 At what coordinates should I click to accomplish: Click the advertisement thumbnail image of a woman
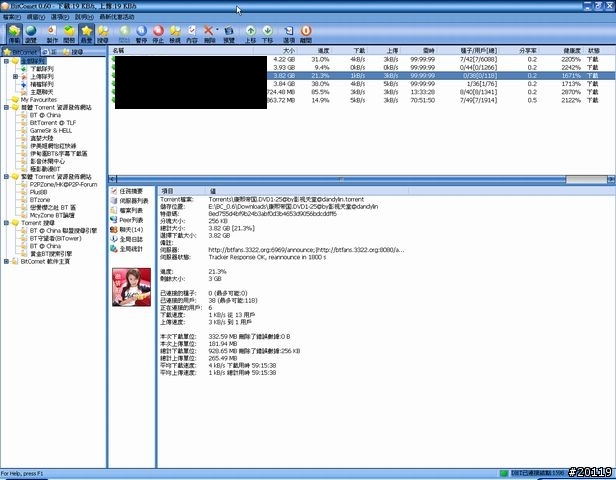(x=132, y=287)
